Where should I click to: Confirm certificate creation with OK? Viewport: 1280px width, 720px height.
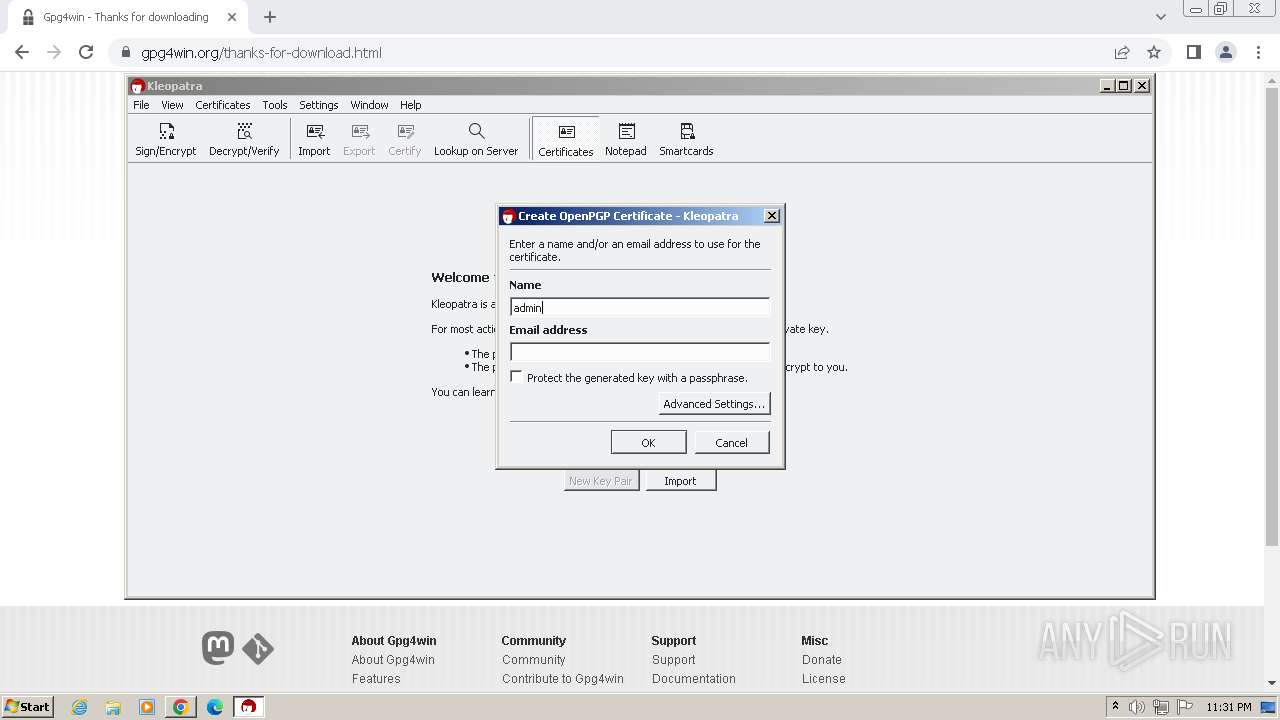(x=648, y=442)
